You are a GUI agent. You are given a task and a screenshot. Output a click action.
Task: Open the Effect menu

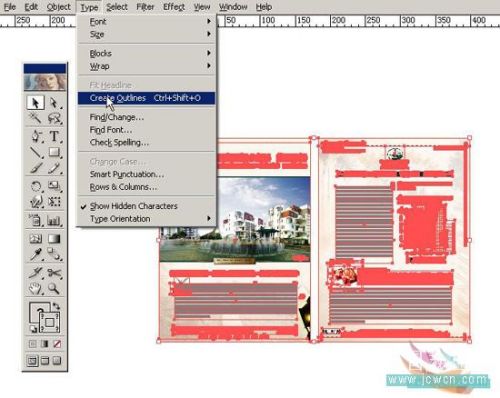tap(174, 7)
